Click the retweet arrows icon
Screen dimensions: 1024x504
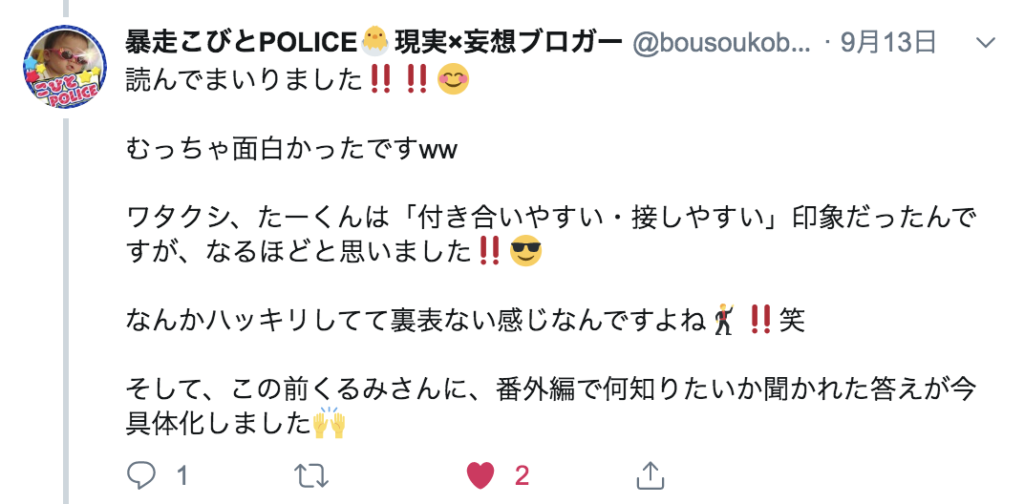click(x=312, y=477)
